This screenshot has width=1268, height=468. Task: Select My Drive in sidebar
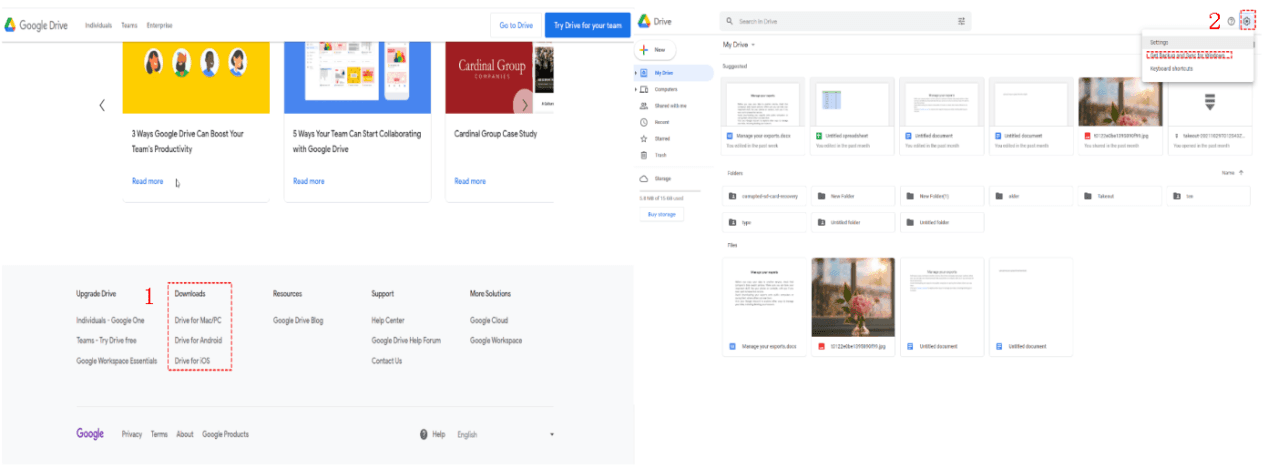tap(674, 73)
